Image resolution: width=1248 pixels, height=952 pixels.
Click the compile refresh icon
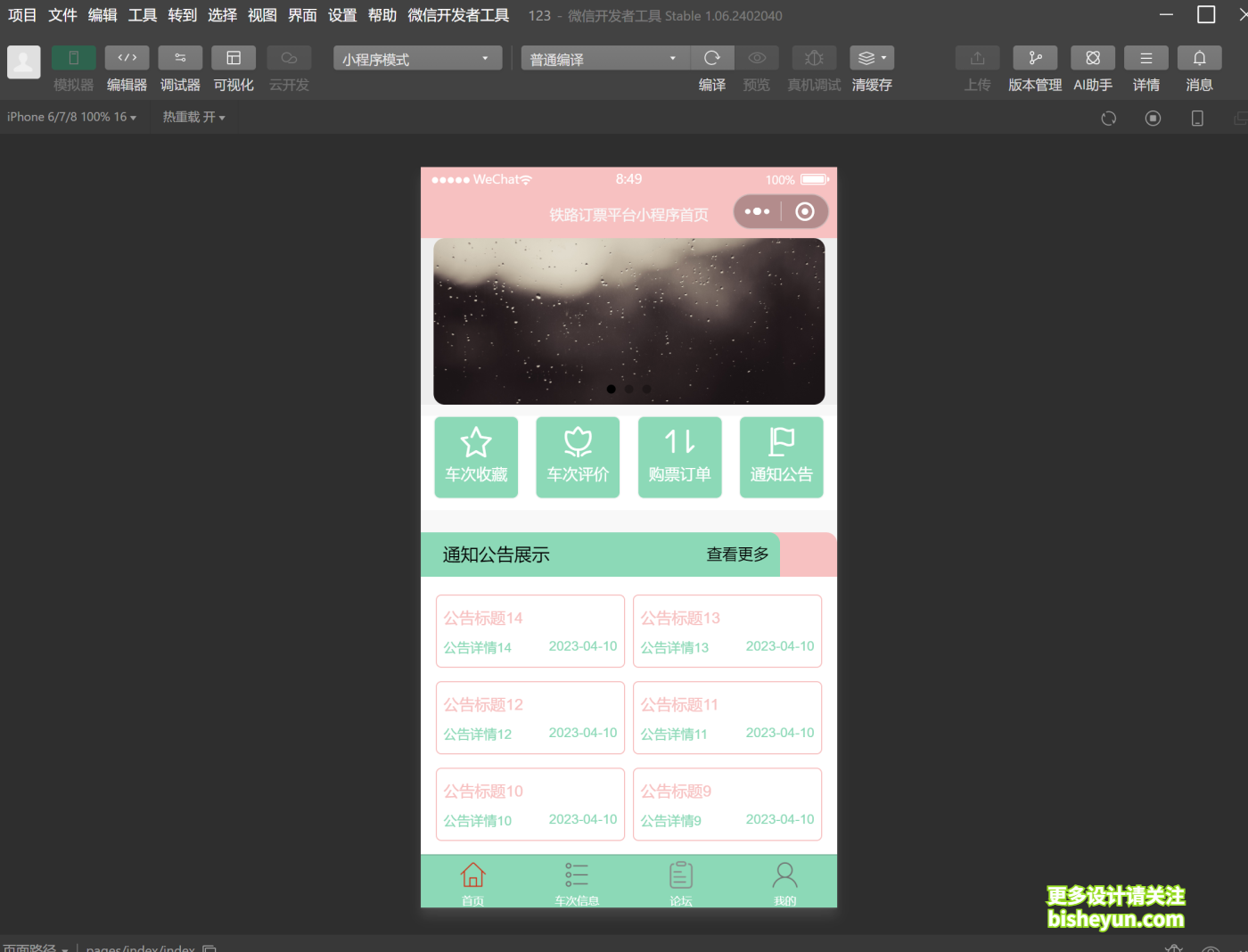pyautogui.click(x=711, y=58)
